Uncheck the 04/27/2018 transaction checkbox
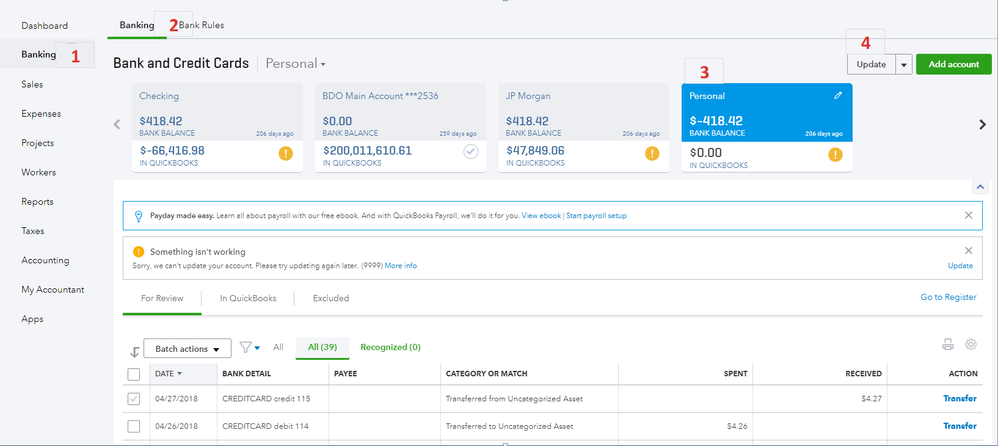 point(134,399)
